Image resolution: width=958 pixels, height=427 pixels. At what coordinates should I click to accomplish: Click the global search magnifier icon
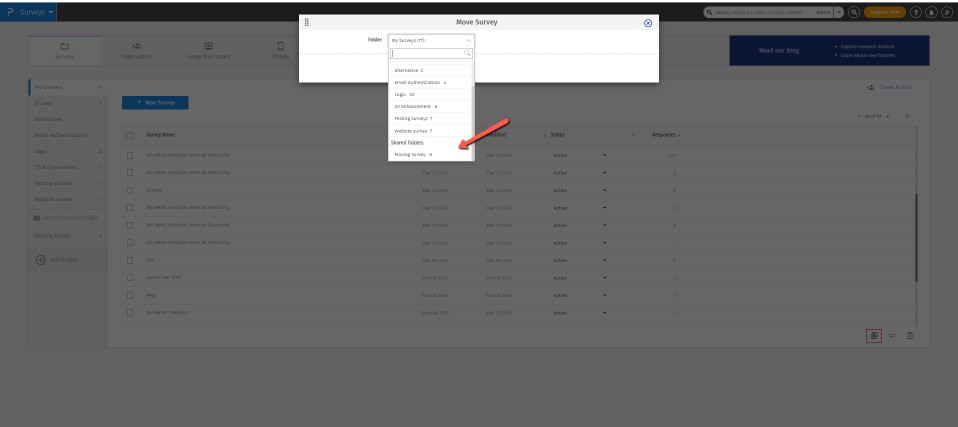tap(709, 12)
